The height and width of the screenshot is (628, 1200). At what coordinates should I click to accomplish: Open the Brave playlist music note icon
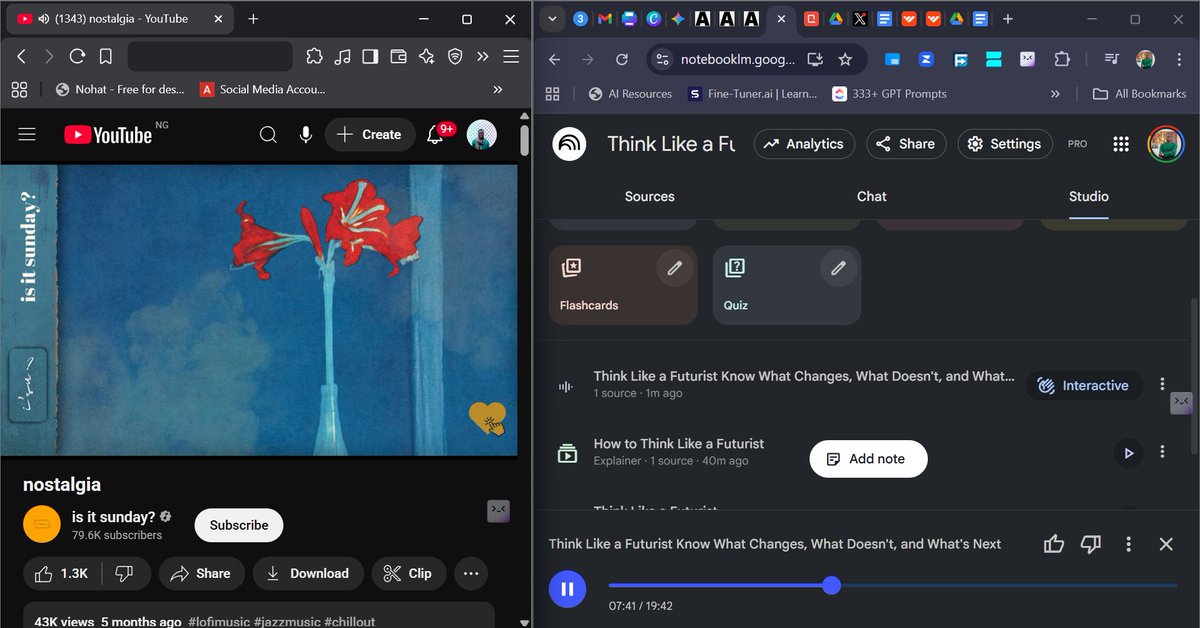(x=343, y=57)
